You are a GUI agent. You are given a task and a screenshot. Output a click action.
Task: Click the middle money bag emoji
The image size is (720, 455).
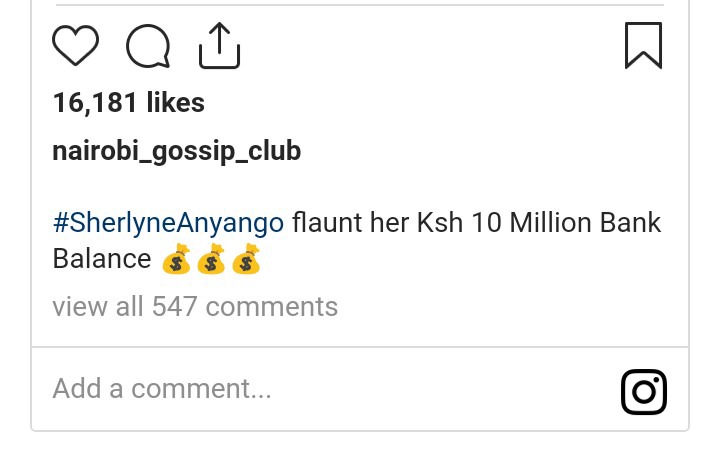pyautogui.click(x=211, y=259)
